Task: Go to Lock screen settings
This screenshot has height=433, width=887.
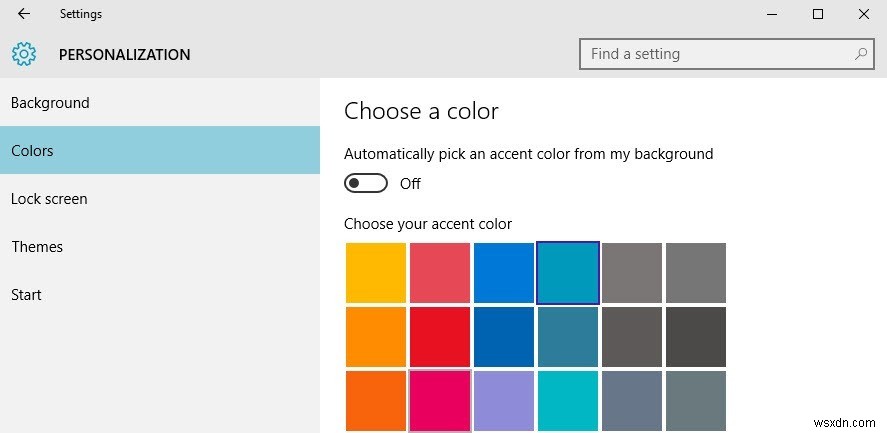Action: (x=49, y=199)
